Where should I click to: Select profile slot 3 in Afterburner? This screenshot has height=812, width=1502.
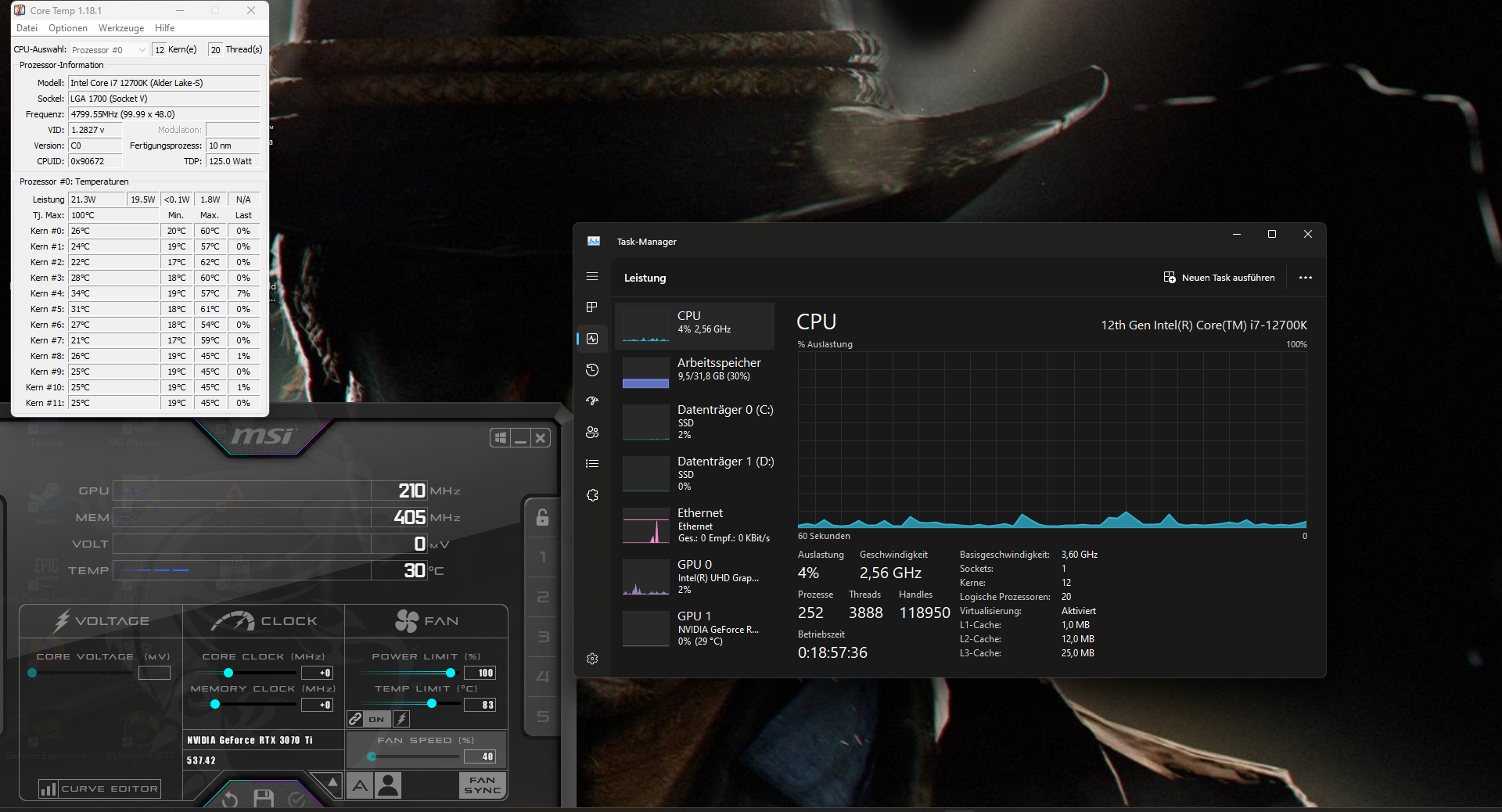tap(542, 637)
